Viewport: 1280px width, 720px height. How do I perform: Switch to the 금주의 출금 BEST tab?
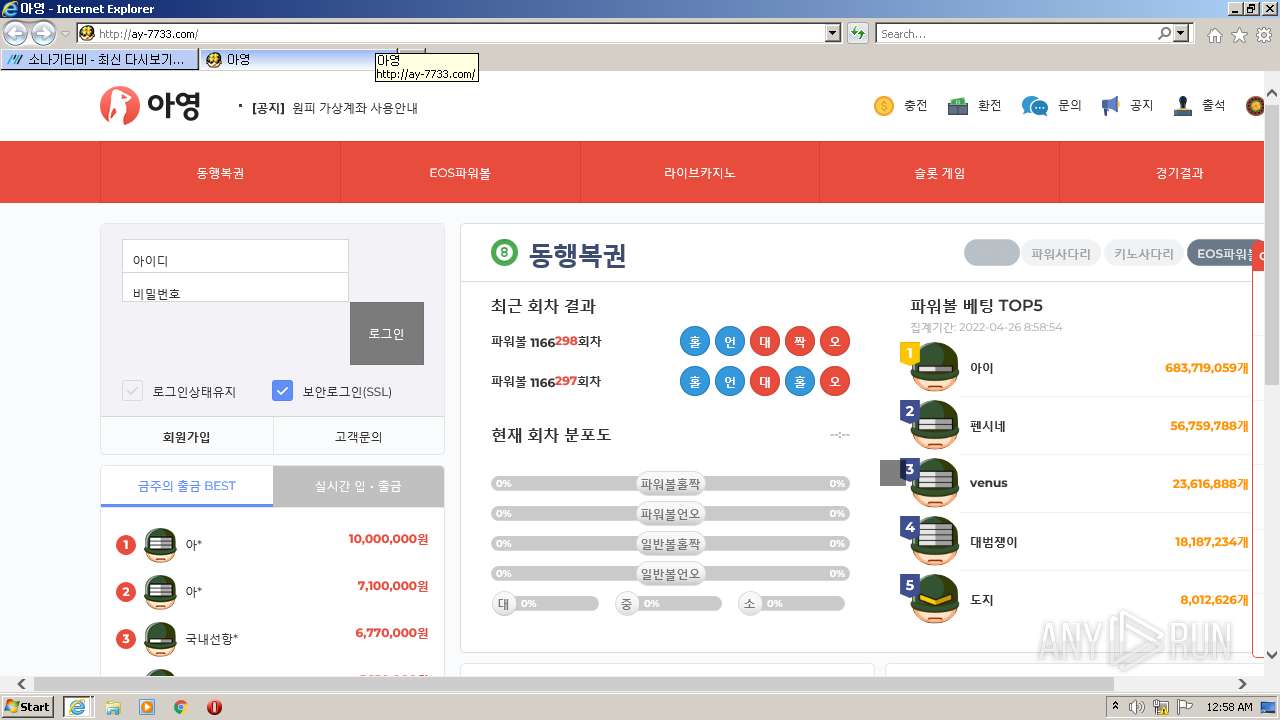click(187, 486)
